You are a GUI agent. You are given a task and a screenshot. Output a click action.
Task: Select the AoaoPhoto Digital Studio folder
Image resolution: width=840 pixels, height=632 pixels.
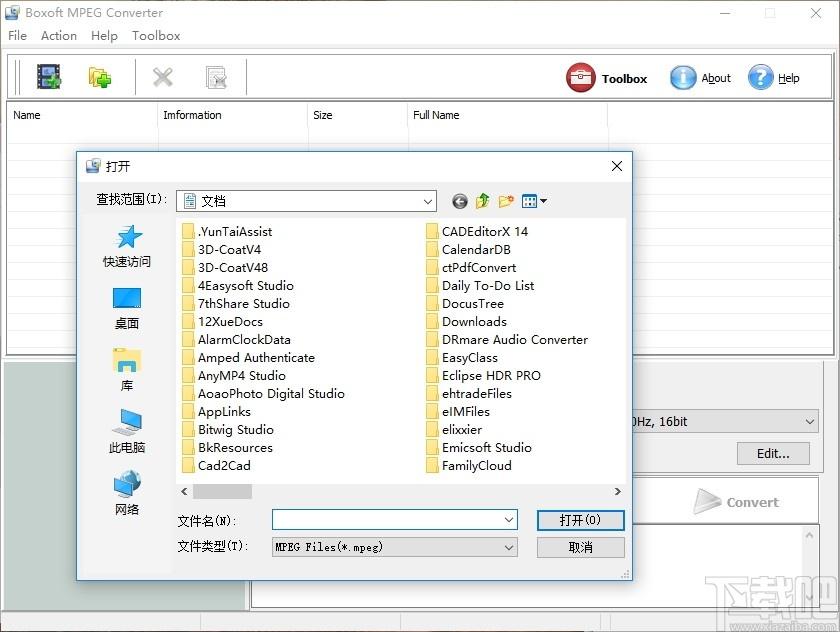[x=263, y=394]
